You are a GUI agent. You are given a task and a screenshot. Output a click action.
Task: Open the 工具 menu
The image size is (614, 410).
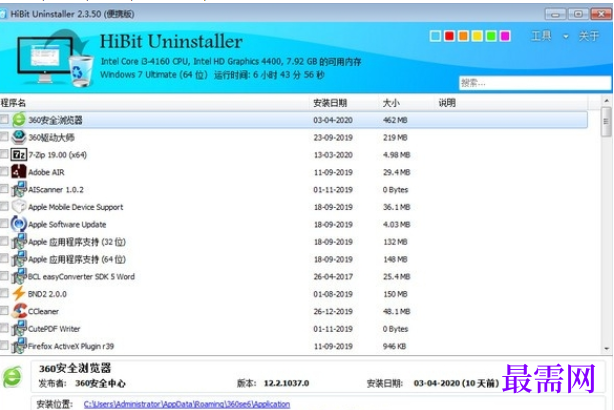(541, 36)
